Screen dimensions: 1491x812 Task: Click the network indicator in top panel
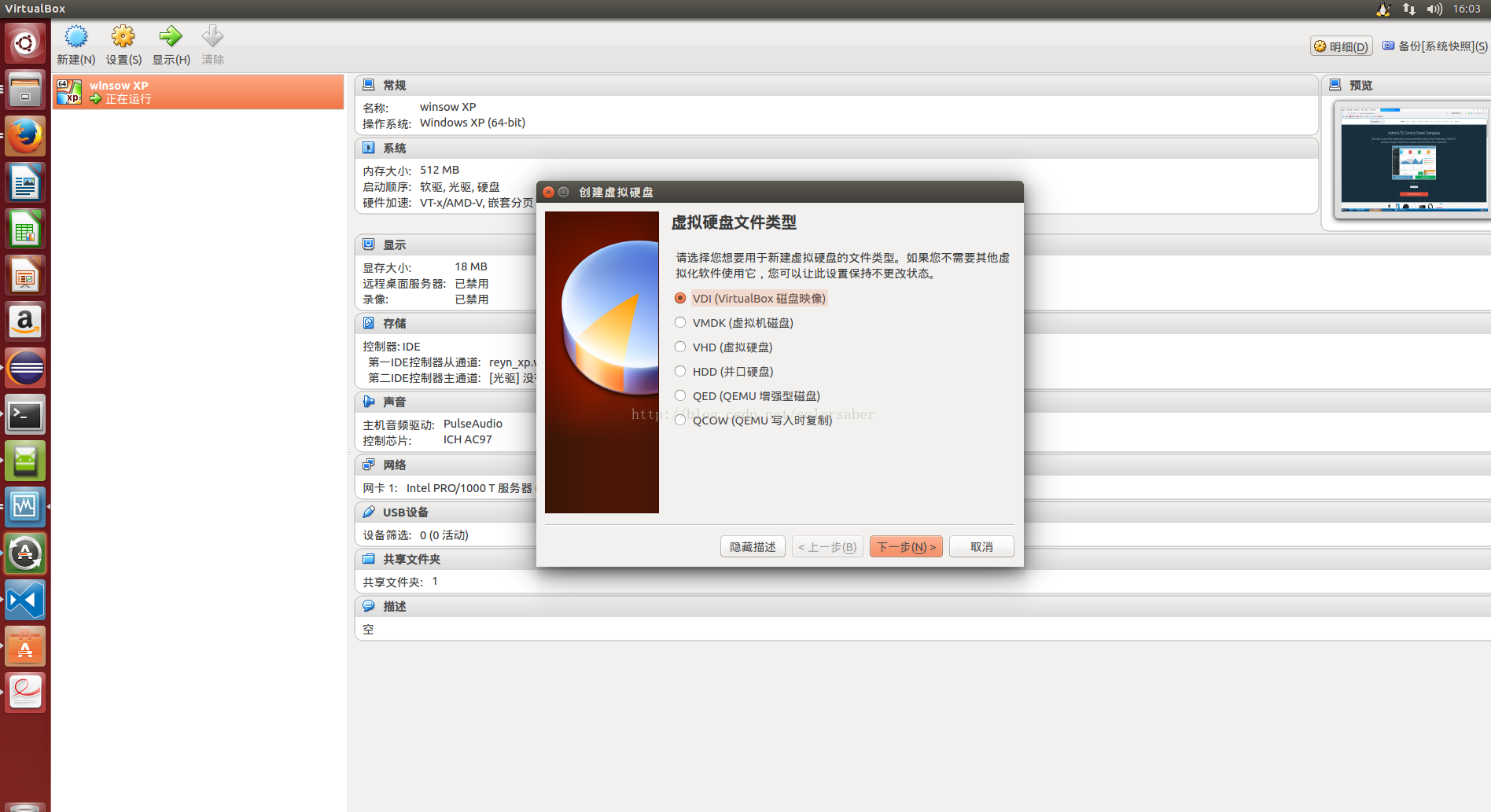pos(1408,9)
